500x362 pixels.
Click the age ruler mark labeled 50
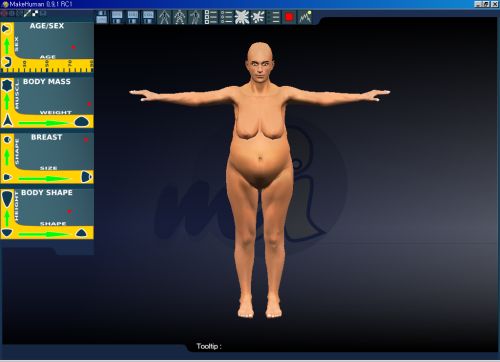click(x=47, y=63)
